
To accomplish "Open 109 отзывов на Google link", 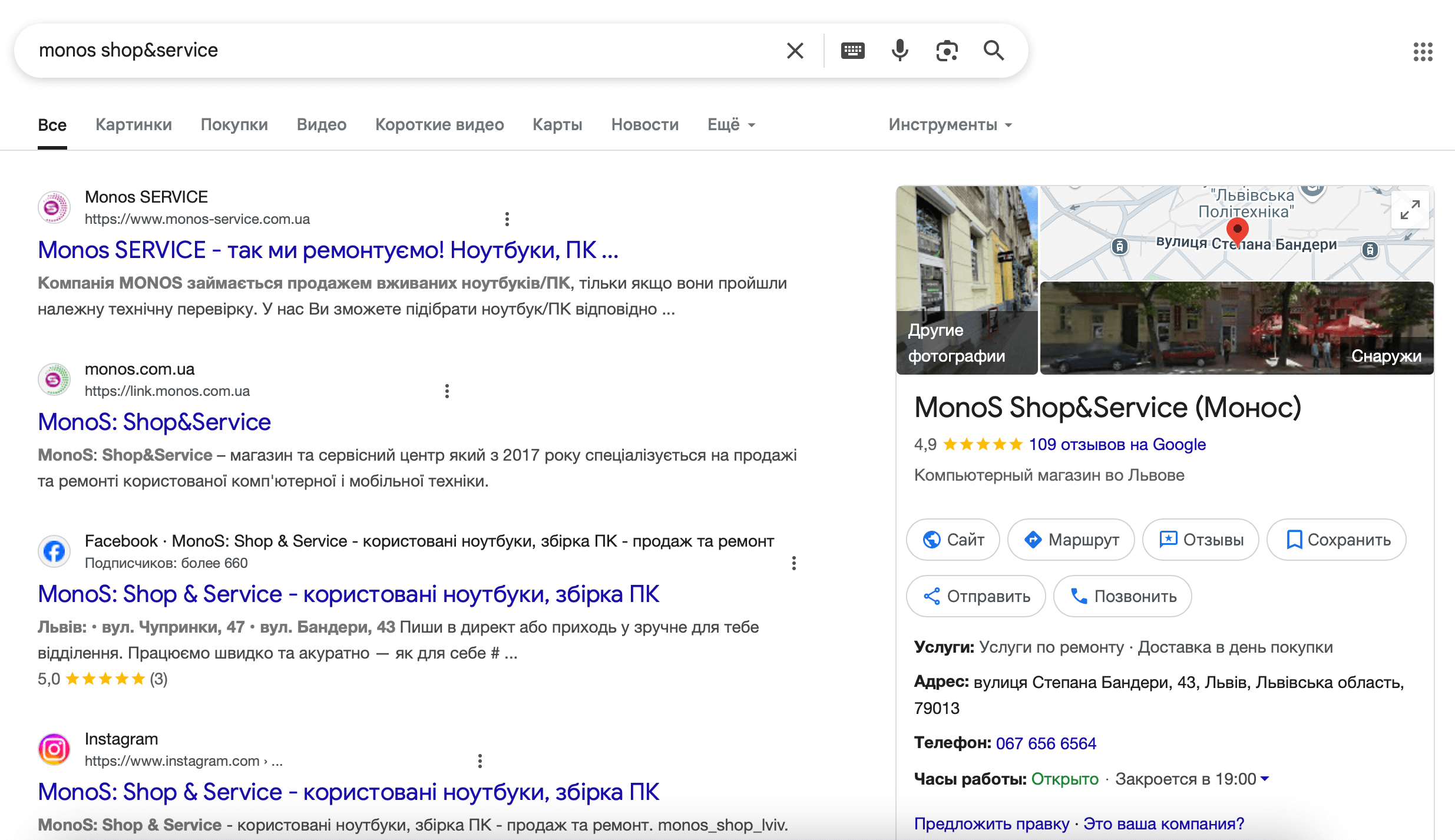I will (x=1117, y=445).
